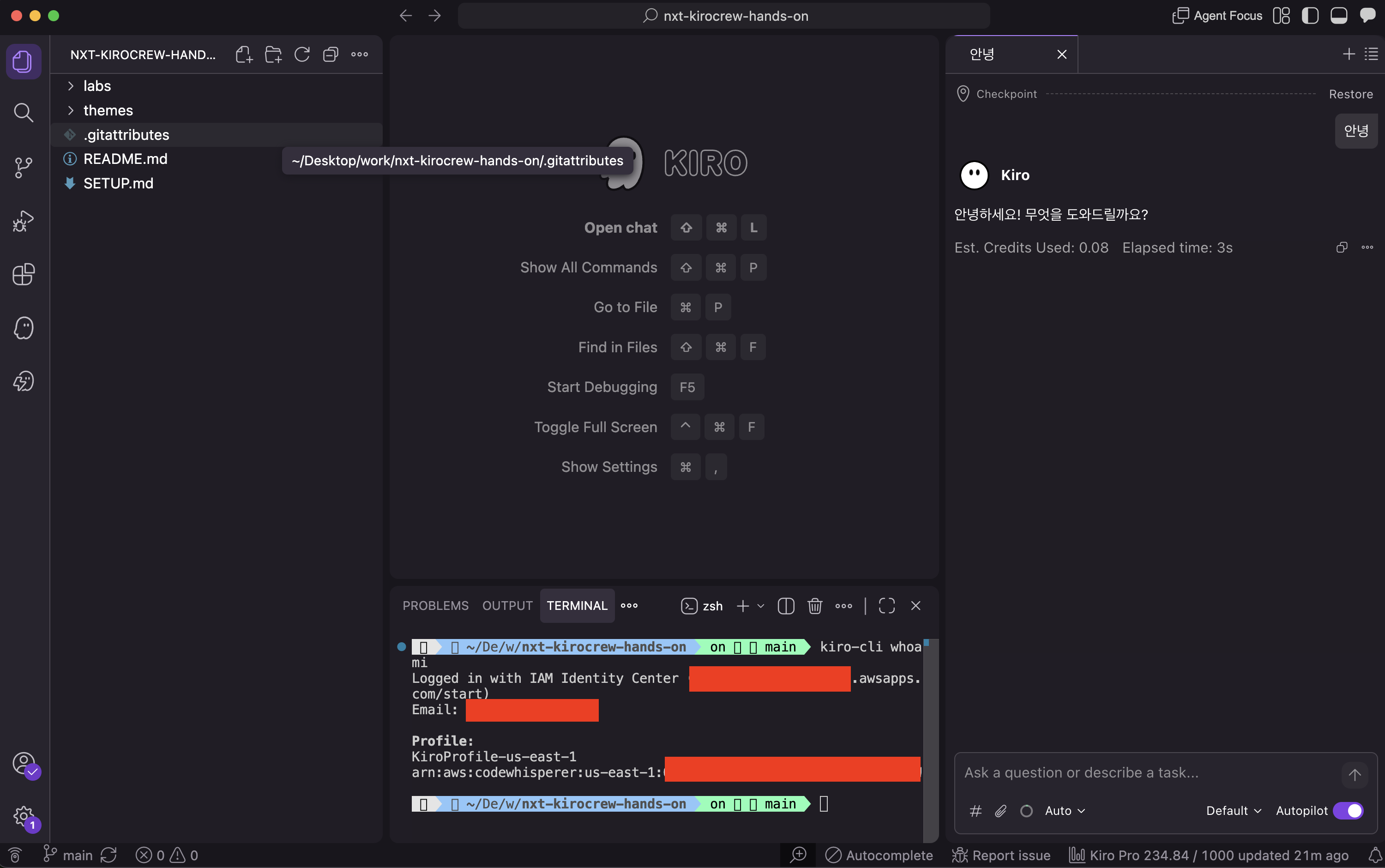Open Manage settings gear

(24, 816)
